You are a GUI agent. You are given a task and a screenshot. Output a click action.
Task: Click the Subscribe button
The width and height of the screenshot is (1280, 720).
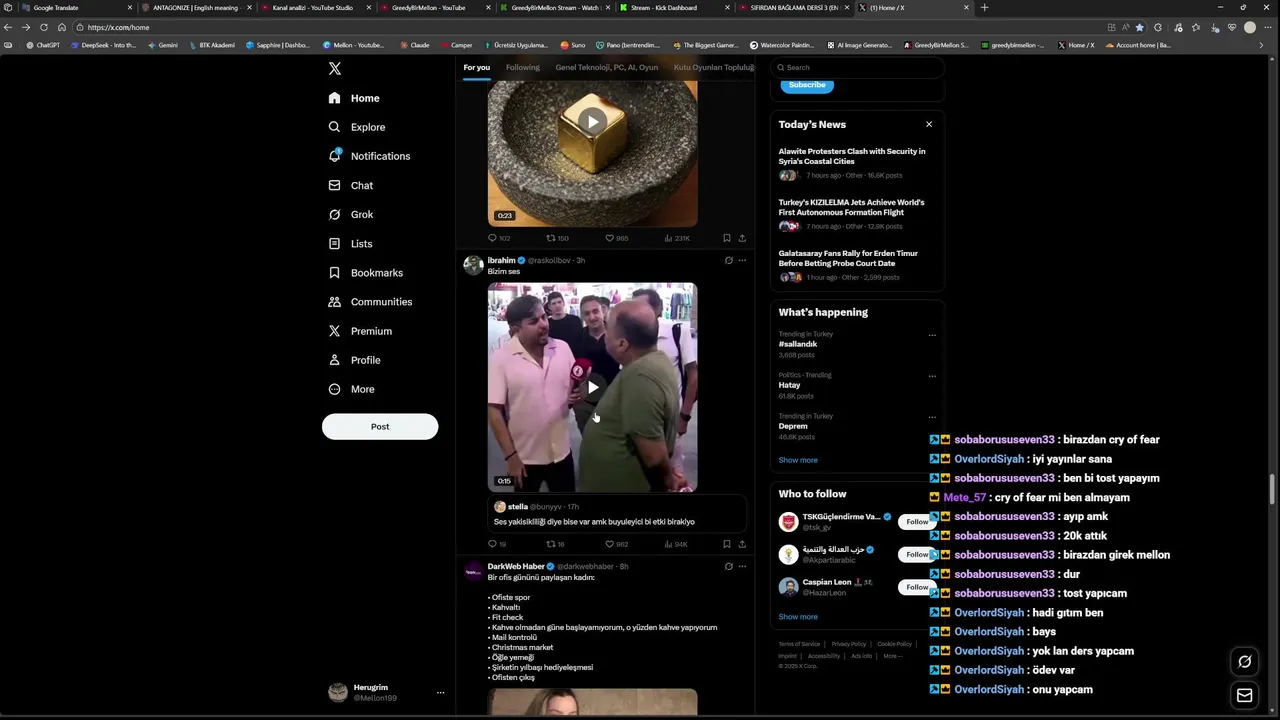click(x=807, y=85)
